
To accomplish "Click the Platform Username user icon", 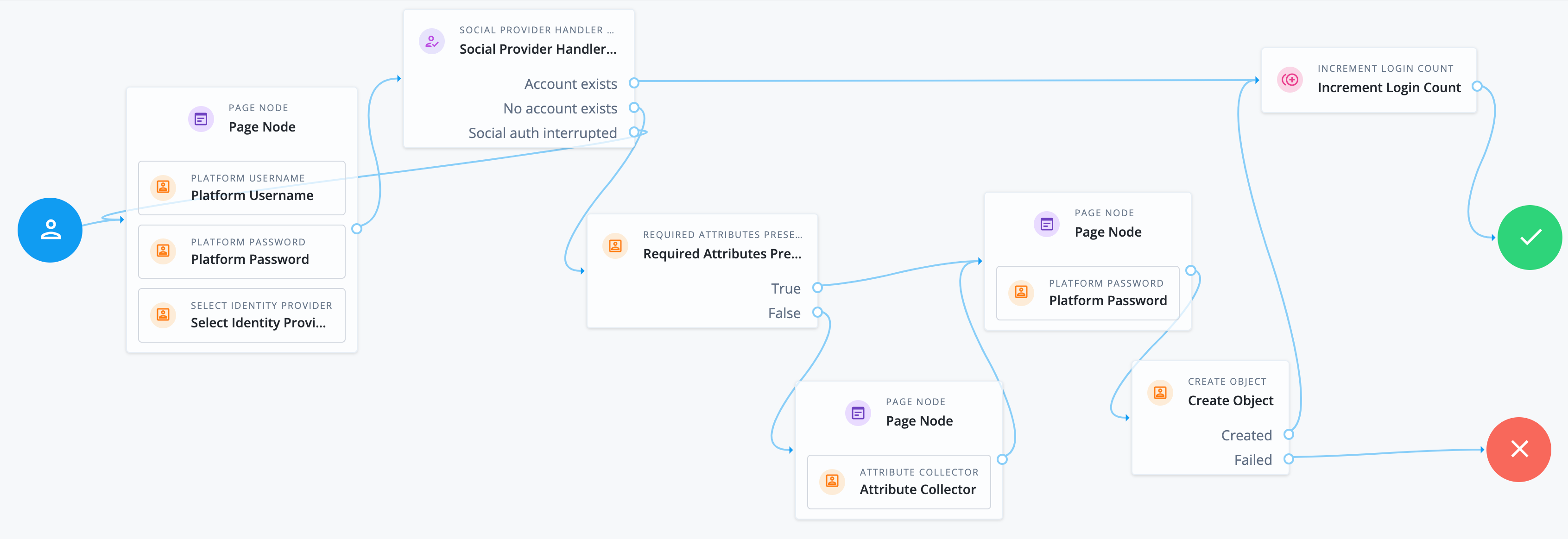I will tap(163, 188).
